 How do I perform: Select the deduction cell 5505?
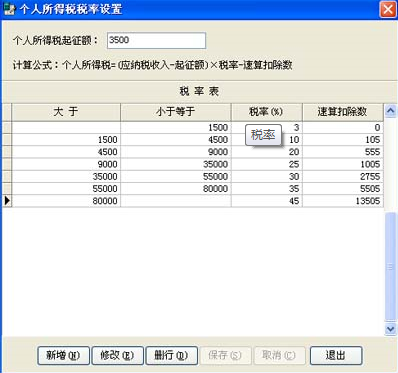343,189
